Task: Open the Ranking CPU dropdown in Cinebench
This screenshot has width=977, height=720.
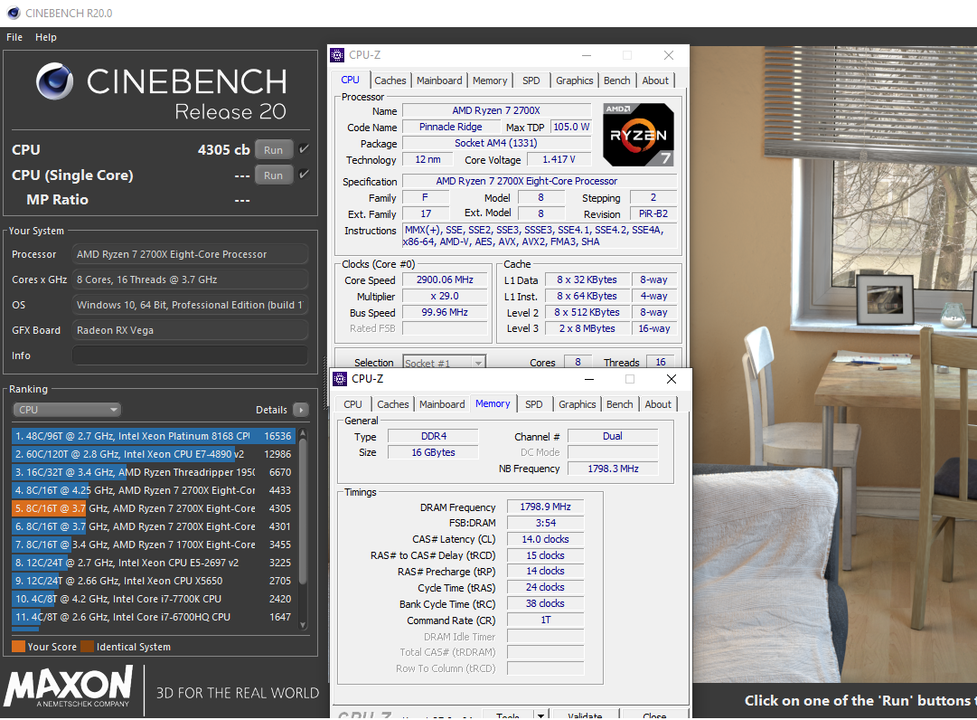Action: [x=67, y=410]
